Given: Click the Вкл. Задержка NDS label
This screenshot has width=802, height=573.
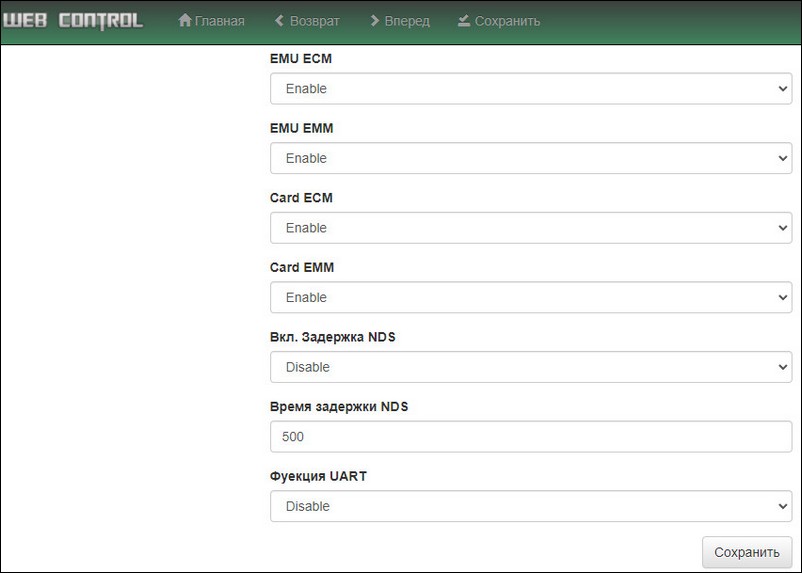Looking at the screenshot, I should 332,337.
